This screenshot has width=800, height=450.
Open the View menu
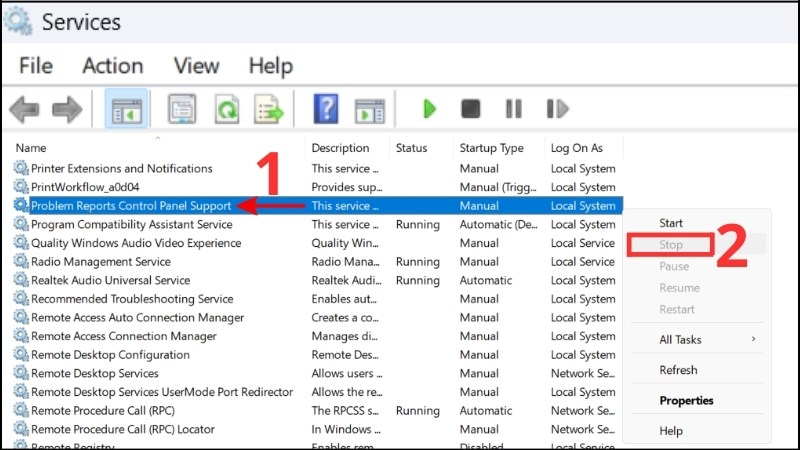click(x=196, y=66)
